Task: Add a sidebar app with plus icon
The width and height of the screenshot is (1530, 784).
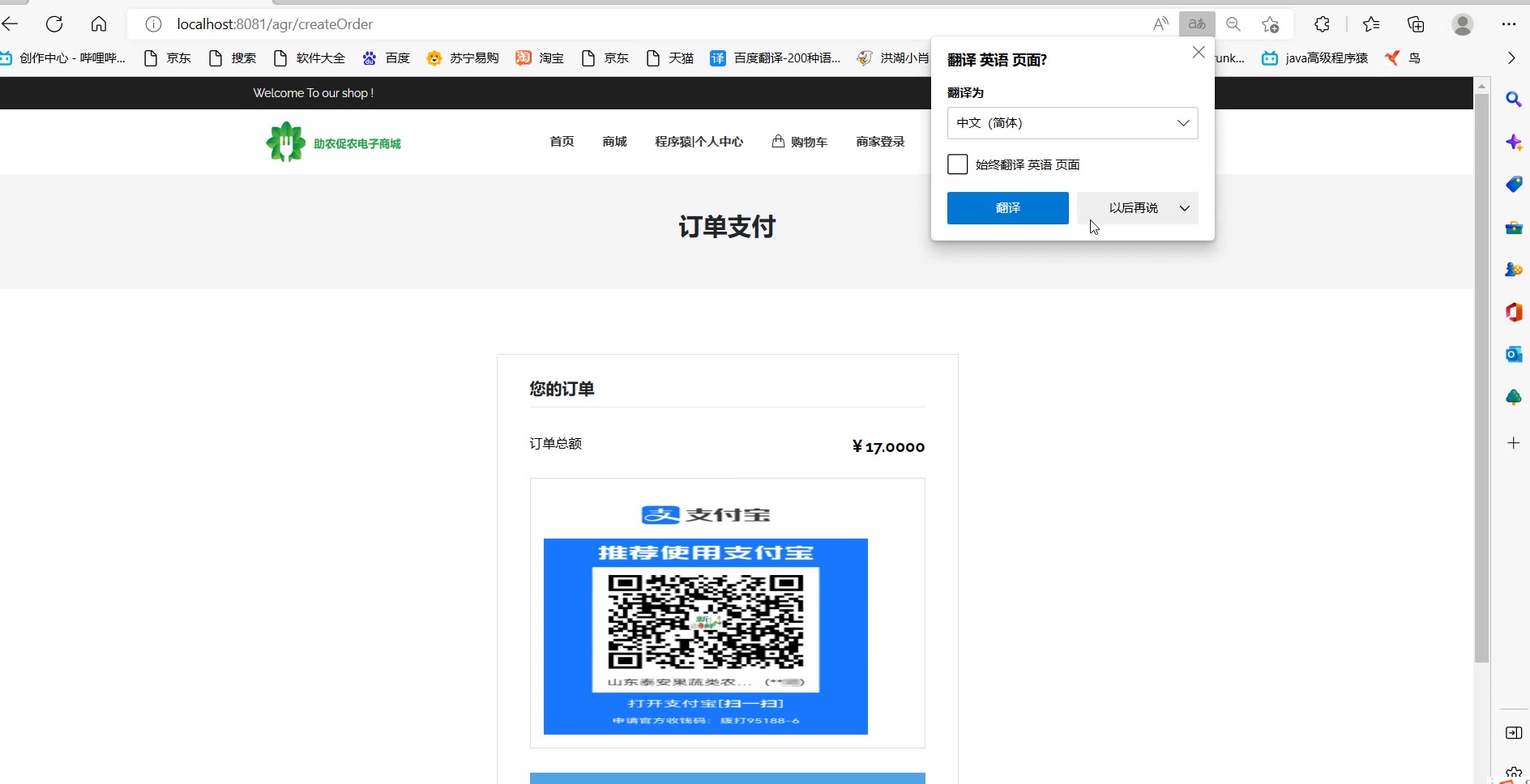Action: point(1513,443)
